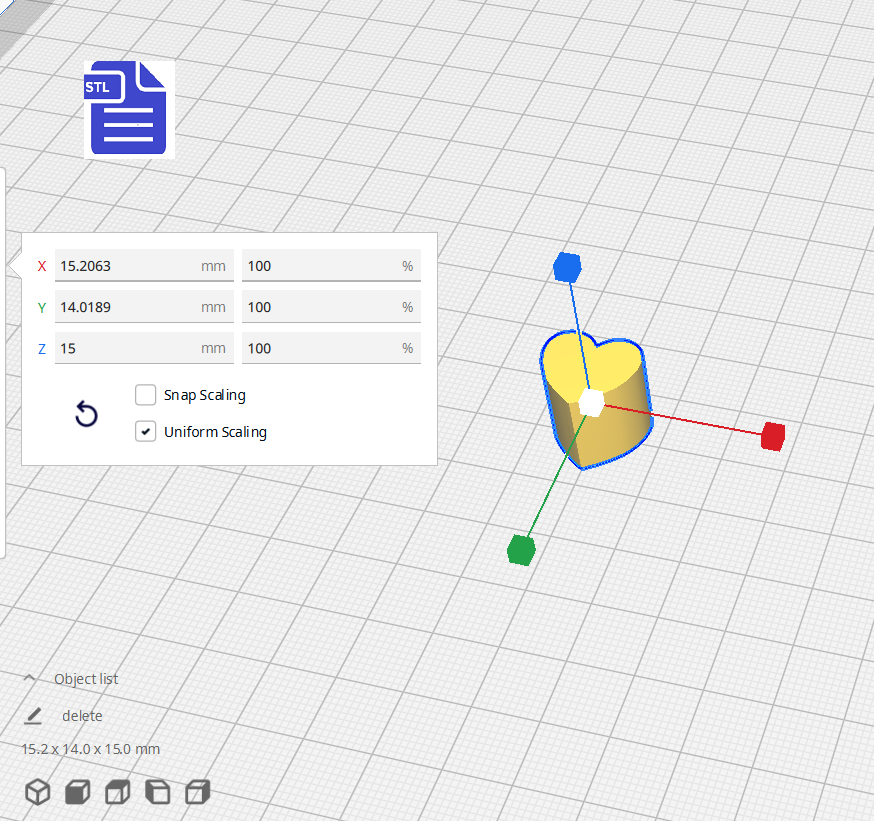Click the white center uniform scale handle

pos(591,402)
